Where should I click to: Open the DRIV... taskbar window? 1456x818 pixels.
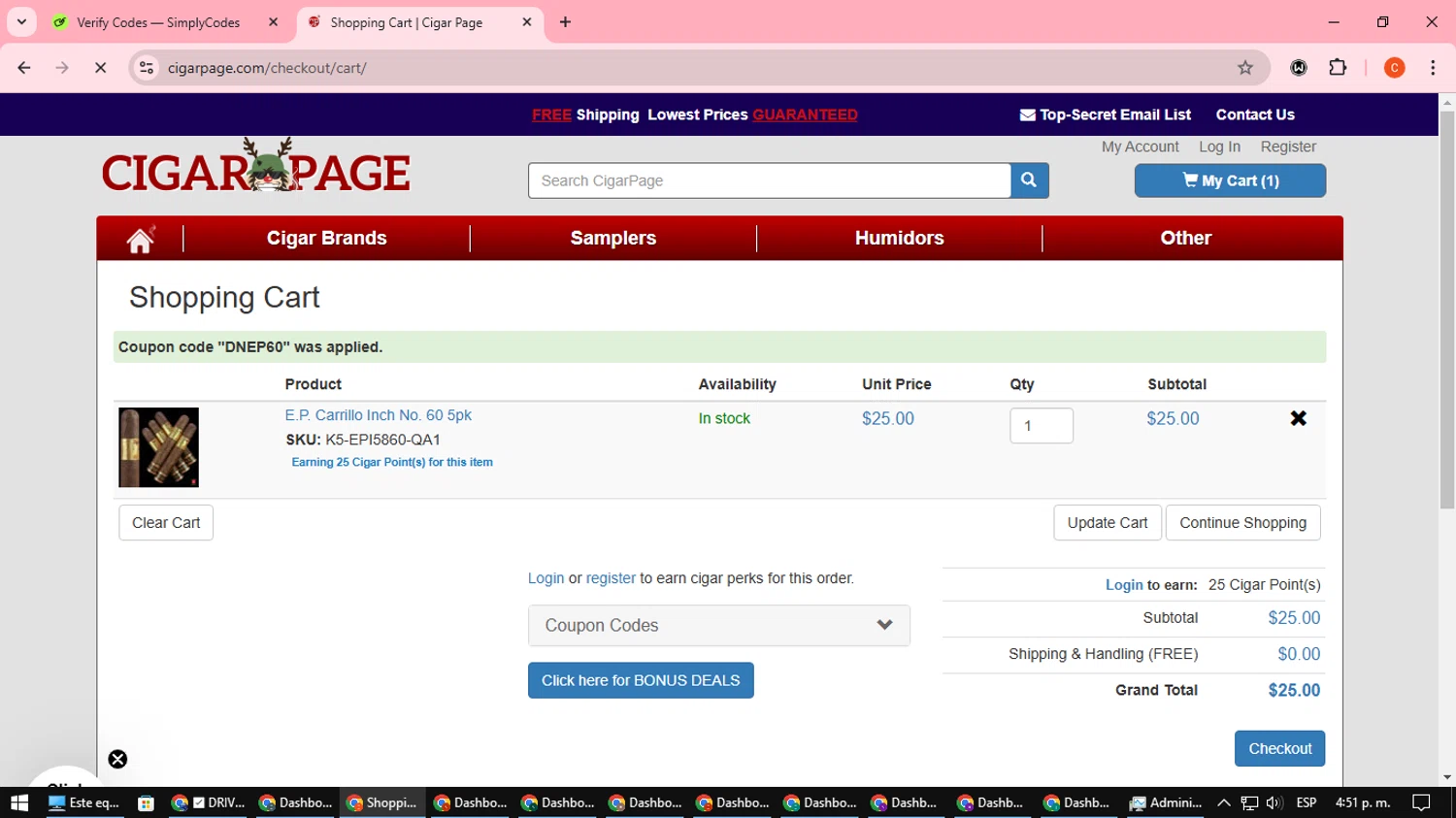[209, 802]
